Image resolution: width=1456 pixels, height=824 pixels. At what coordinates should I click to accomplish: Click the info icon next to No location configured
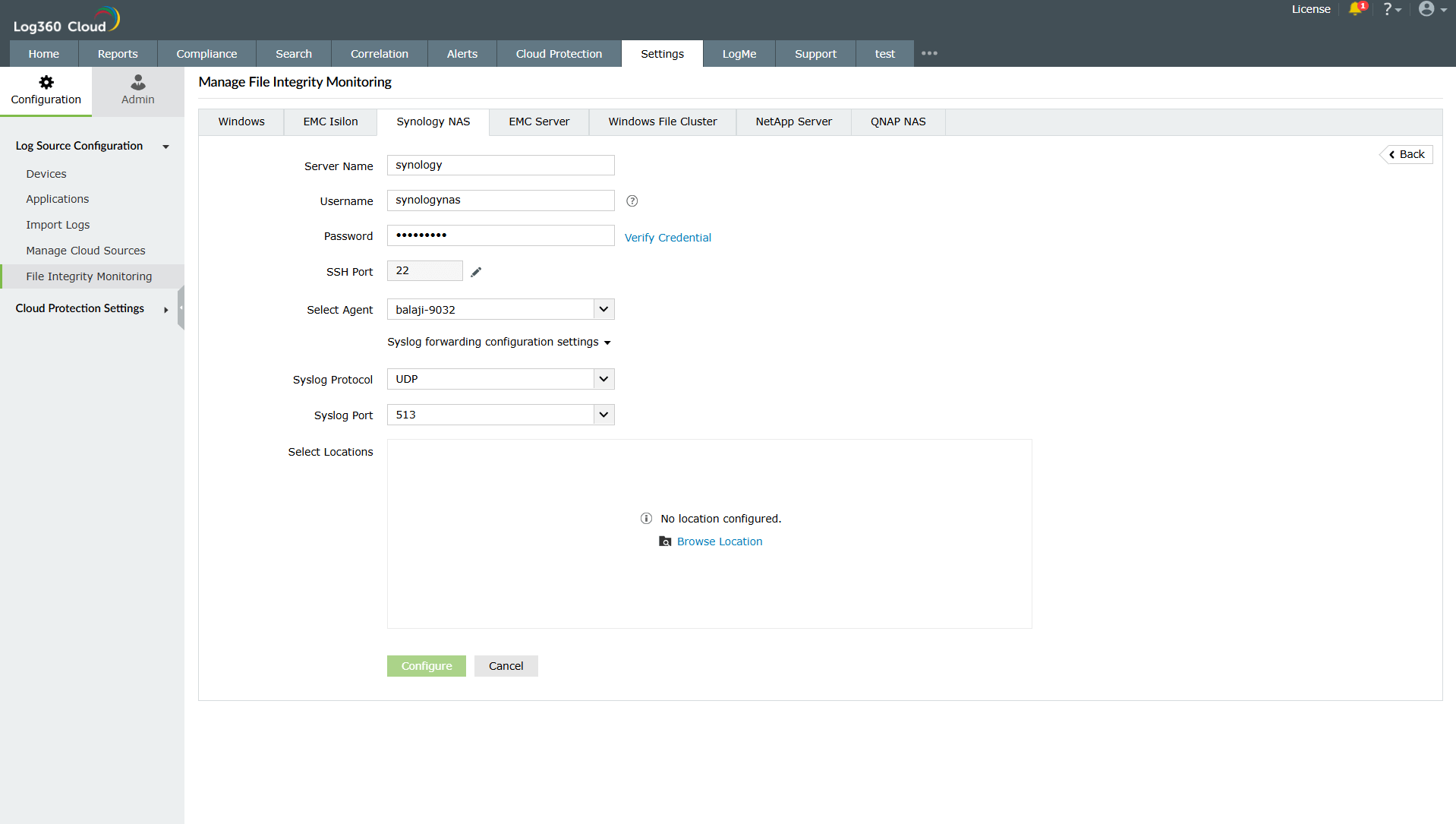(x=646, y=518)
